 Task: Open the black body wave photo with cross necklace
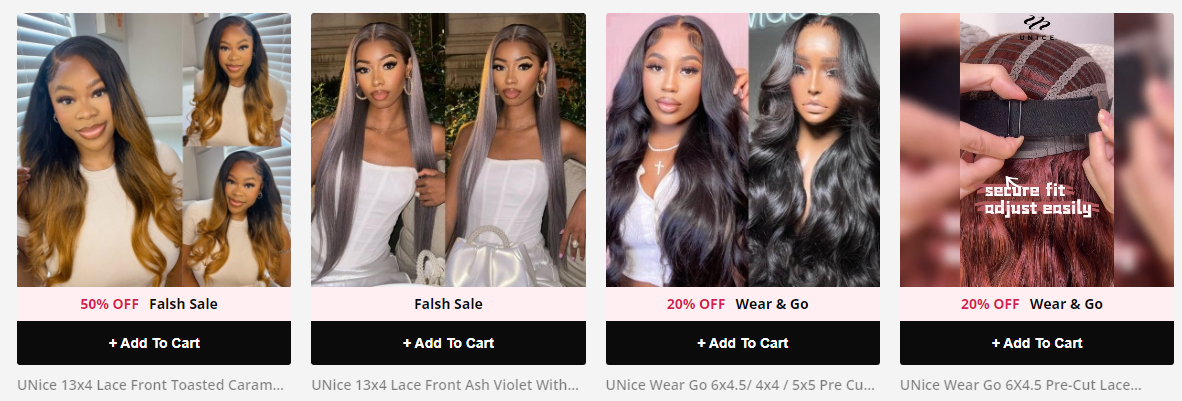coord(676,150)
